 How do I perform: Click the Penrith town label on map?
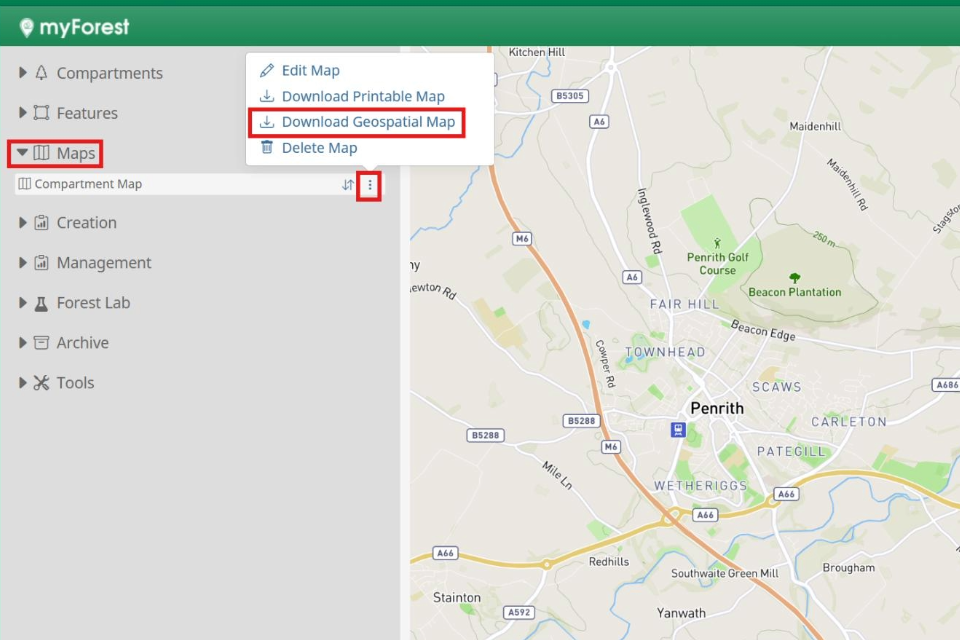tap(717, 408)
